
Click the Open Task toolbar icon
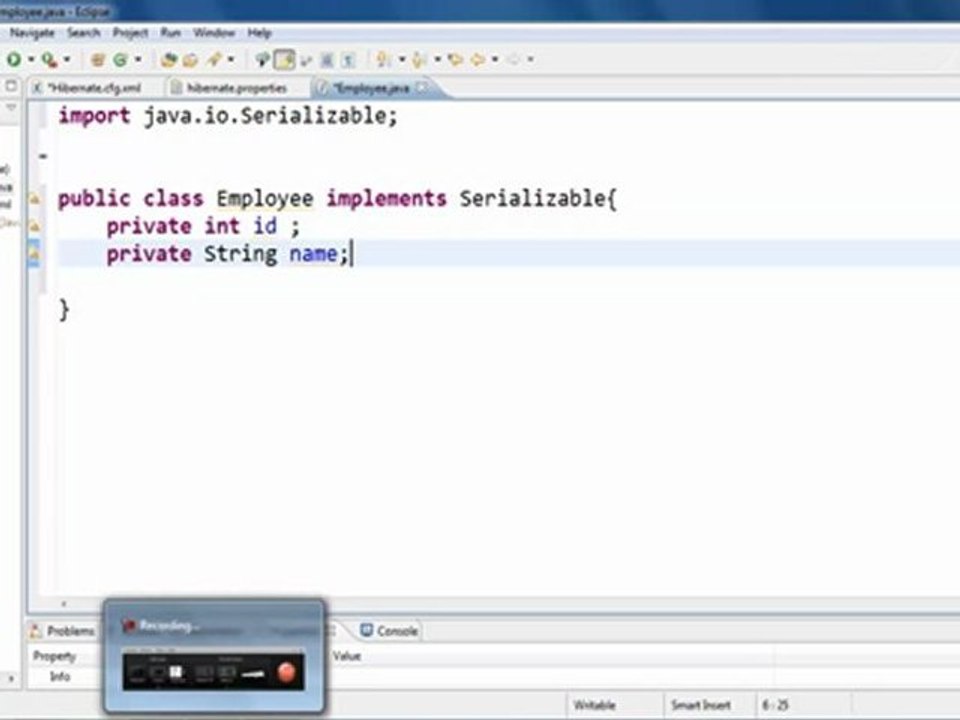pos(190,59)
